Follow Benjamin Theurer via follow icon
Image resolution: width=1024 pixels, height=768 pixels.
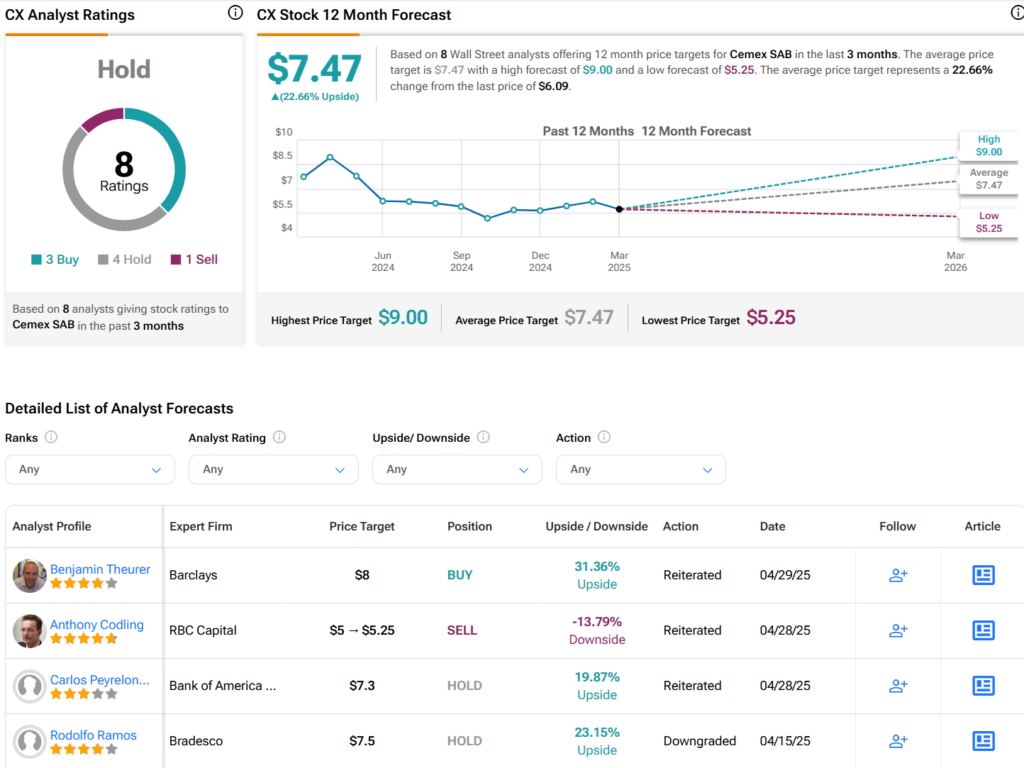898,575
